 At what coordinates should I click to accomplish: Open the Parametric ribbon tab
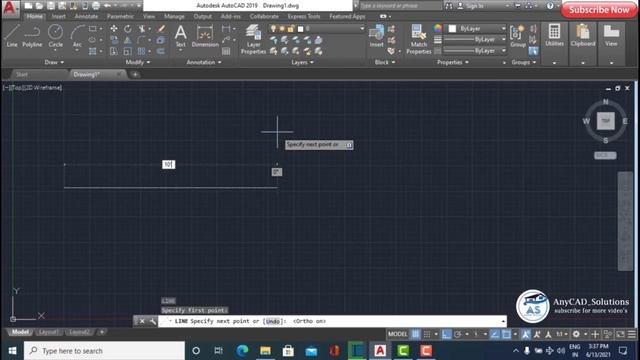pyautogui.click(x=120, y=16)
